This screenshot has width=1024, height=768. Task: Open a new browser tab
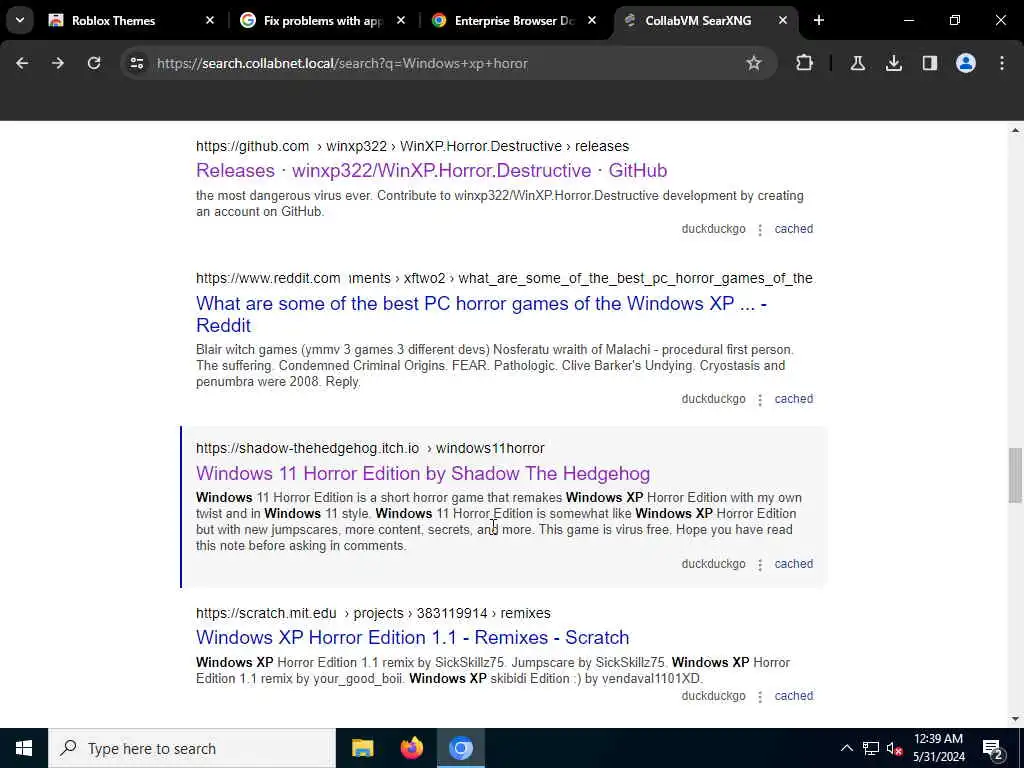[x=819, y=20]
